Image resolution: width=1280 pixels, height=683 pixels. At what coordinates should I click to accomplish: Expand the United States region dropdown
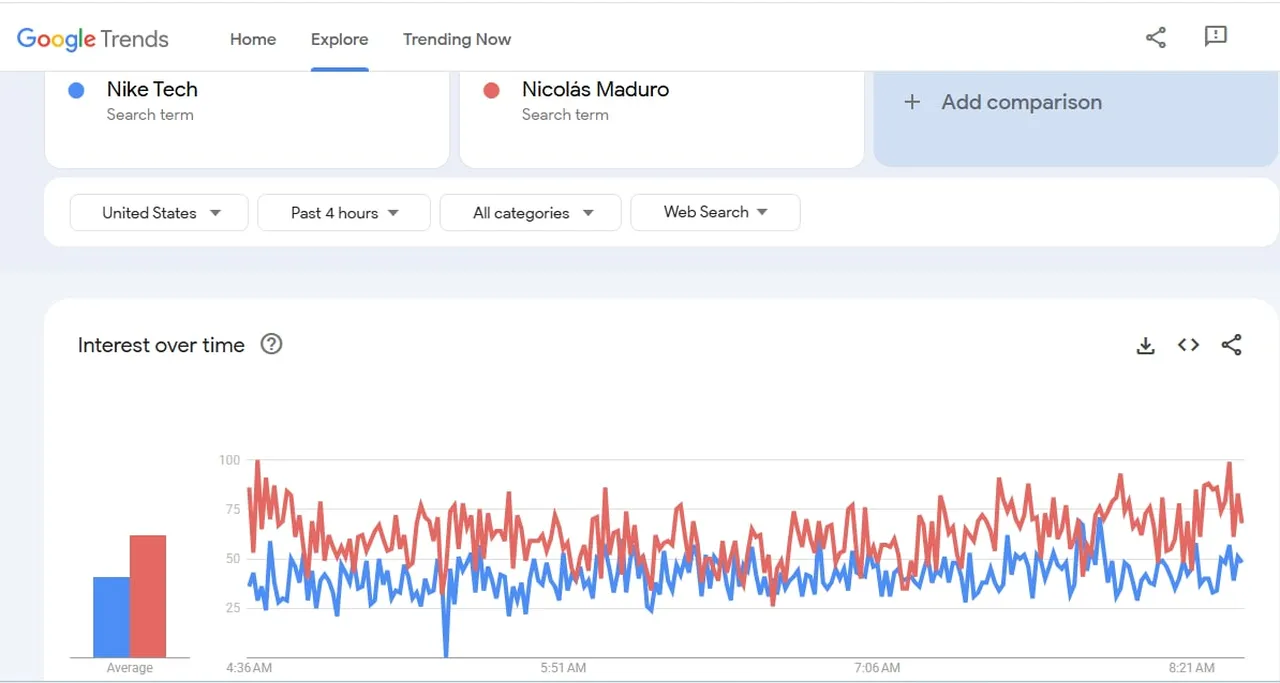pyautogui.click(x=159, y=213)
